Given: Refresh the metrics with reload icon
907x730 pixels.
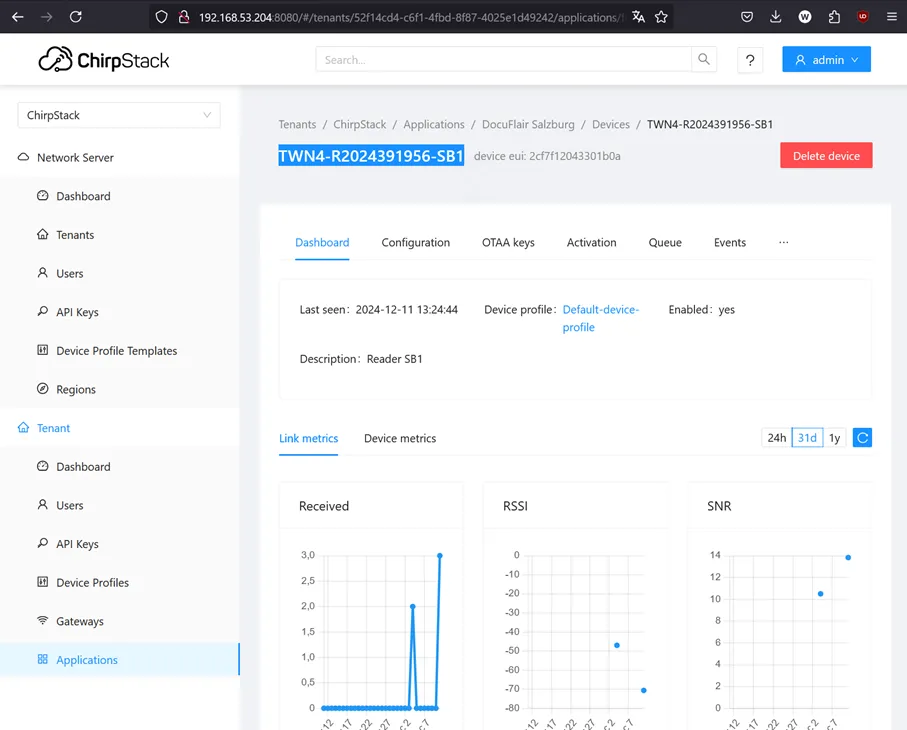Looking at the screenshot, I should click(862, 438).
